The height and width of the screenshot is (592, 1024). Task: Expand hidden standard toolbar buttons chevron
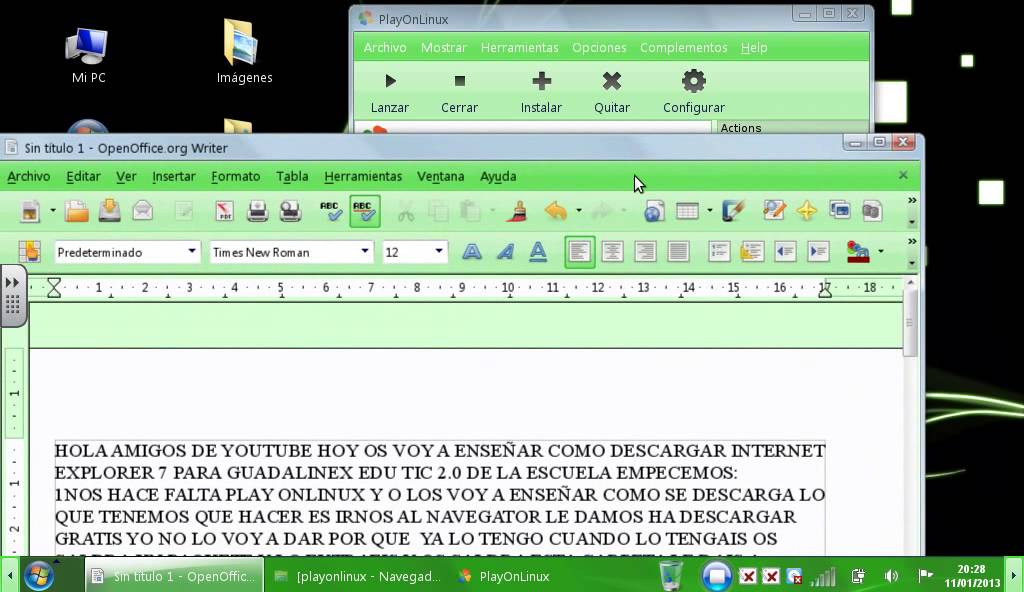pyautogui.click(x=912, y=201)
